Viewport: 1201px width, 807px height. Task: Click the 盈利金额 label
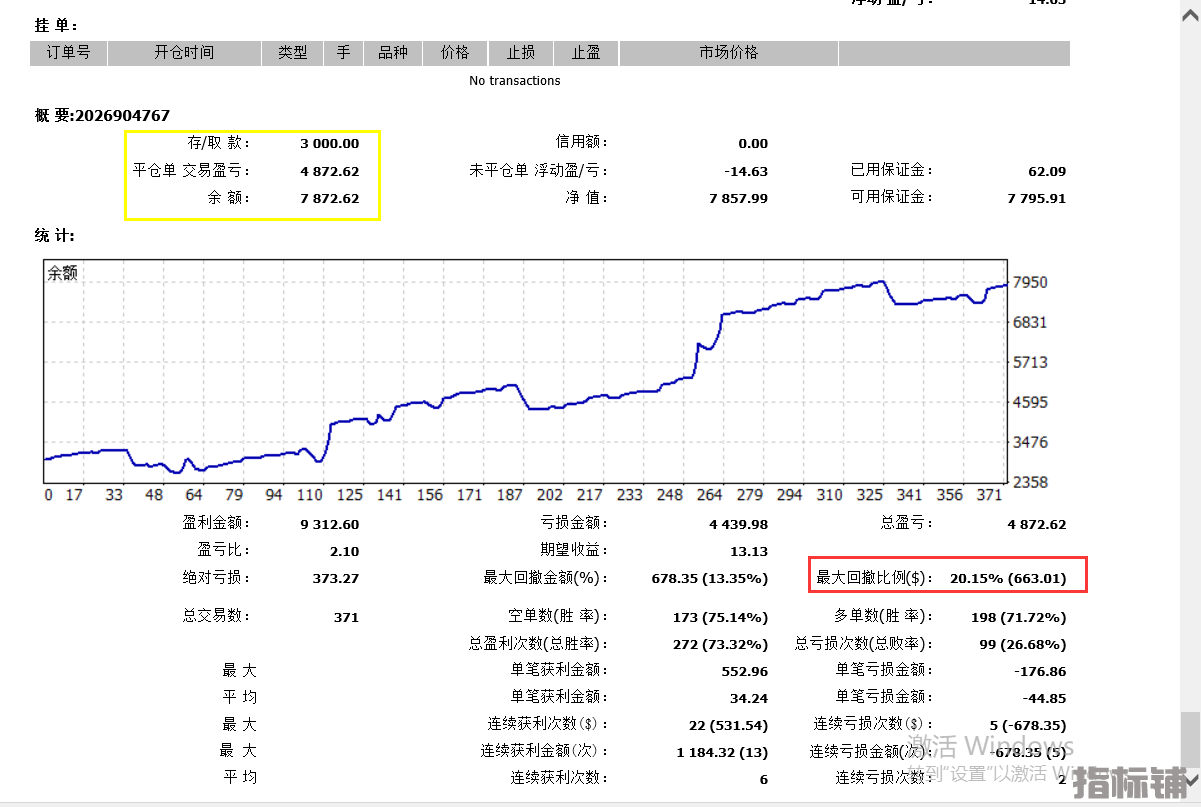click(x=218, y=523)
